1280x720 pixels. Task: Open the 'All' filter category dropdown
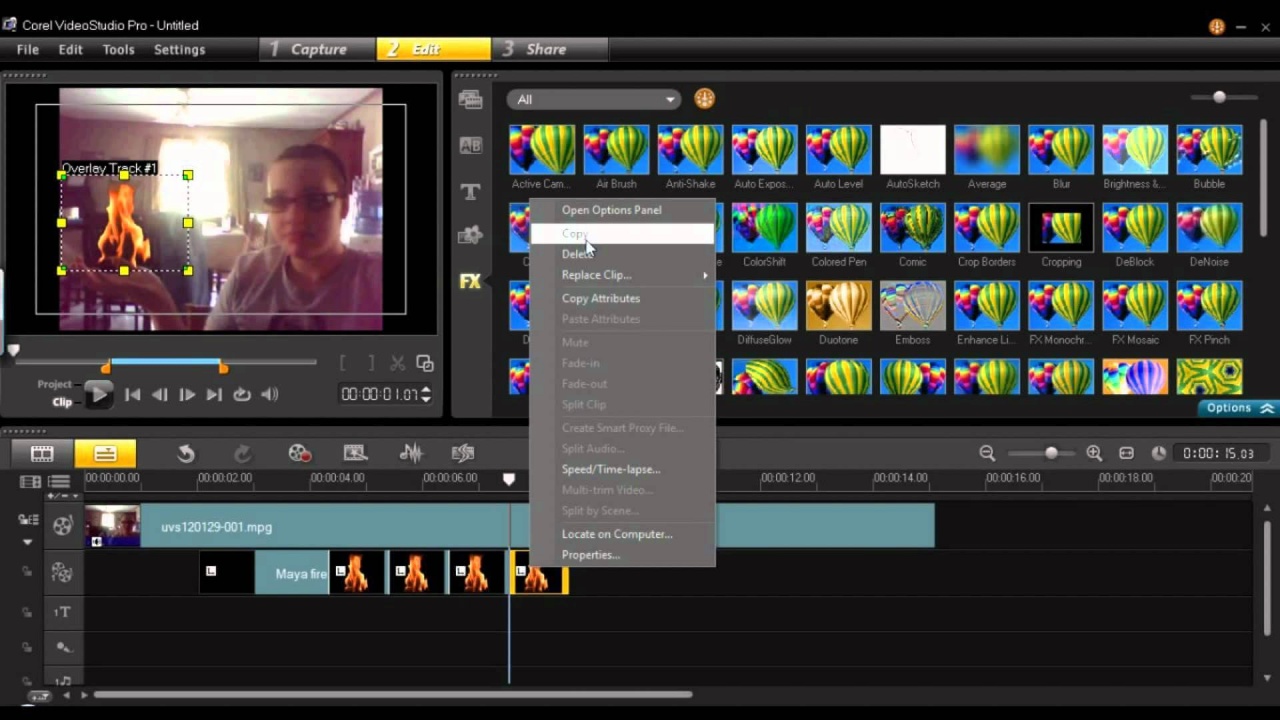tap(593, 99)
